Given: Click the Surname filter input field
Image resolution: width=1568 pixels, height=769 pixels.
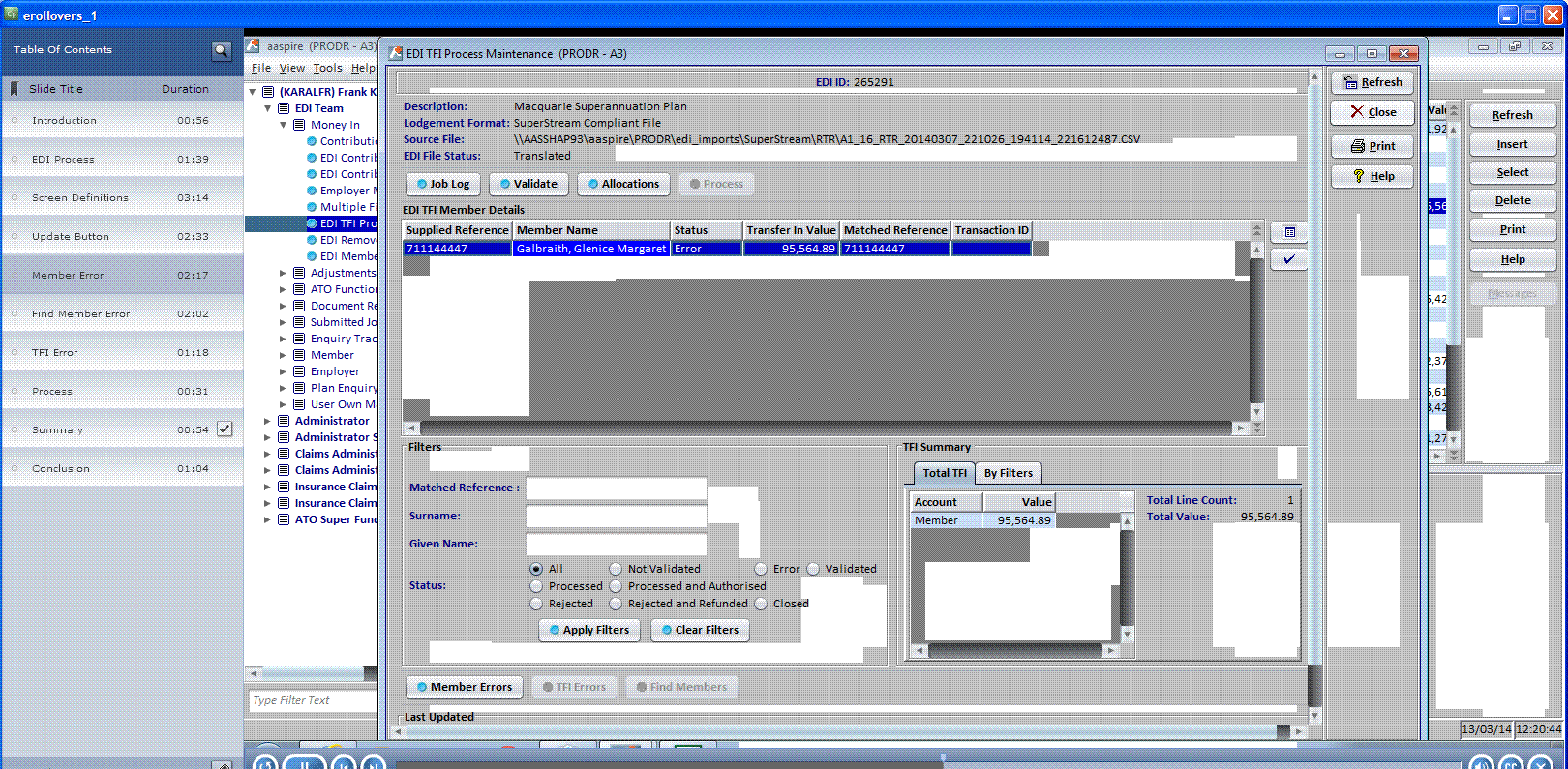Looking at the screenshot, I should pyautogui.click(x=616, y=517).
